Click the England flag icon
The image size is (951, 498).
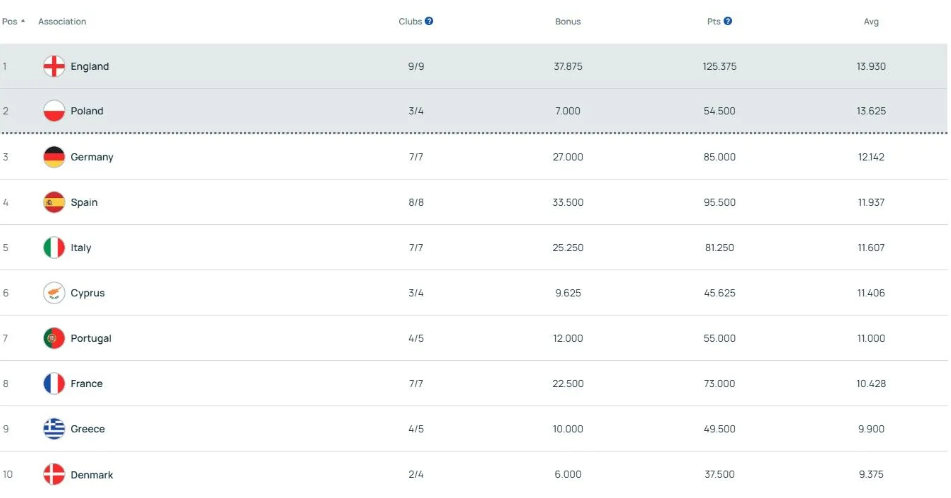point(54,67)
